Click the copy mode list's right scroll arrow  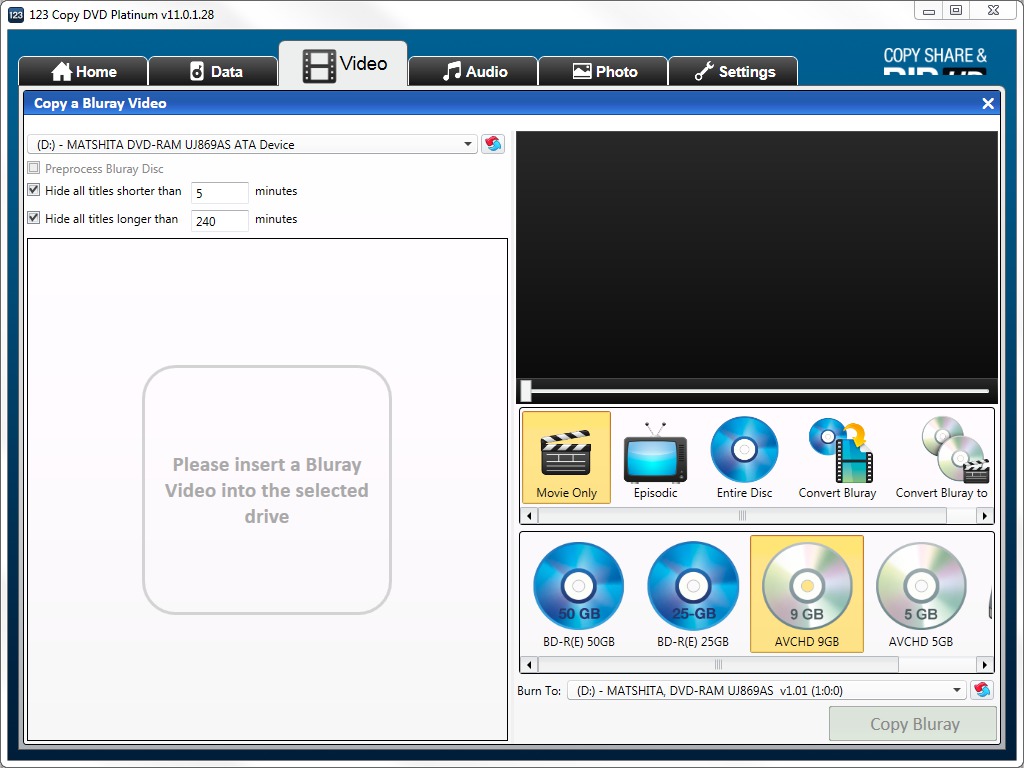(x=985, y=516)
